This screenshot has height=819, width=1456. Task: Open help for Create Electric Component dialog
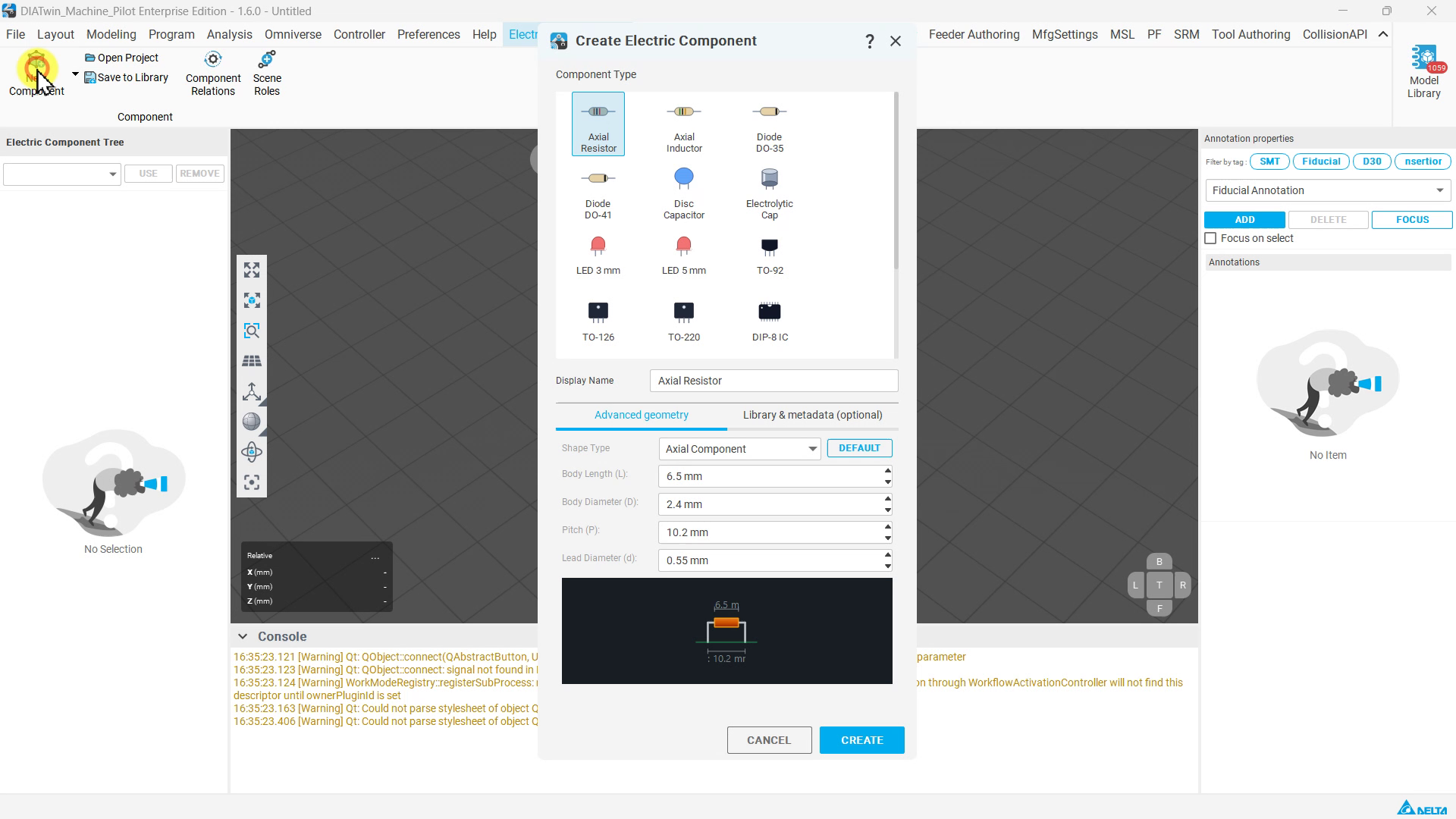[x=870, y=41]
